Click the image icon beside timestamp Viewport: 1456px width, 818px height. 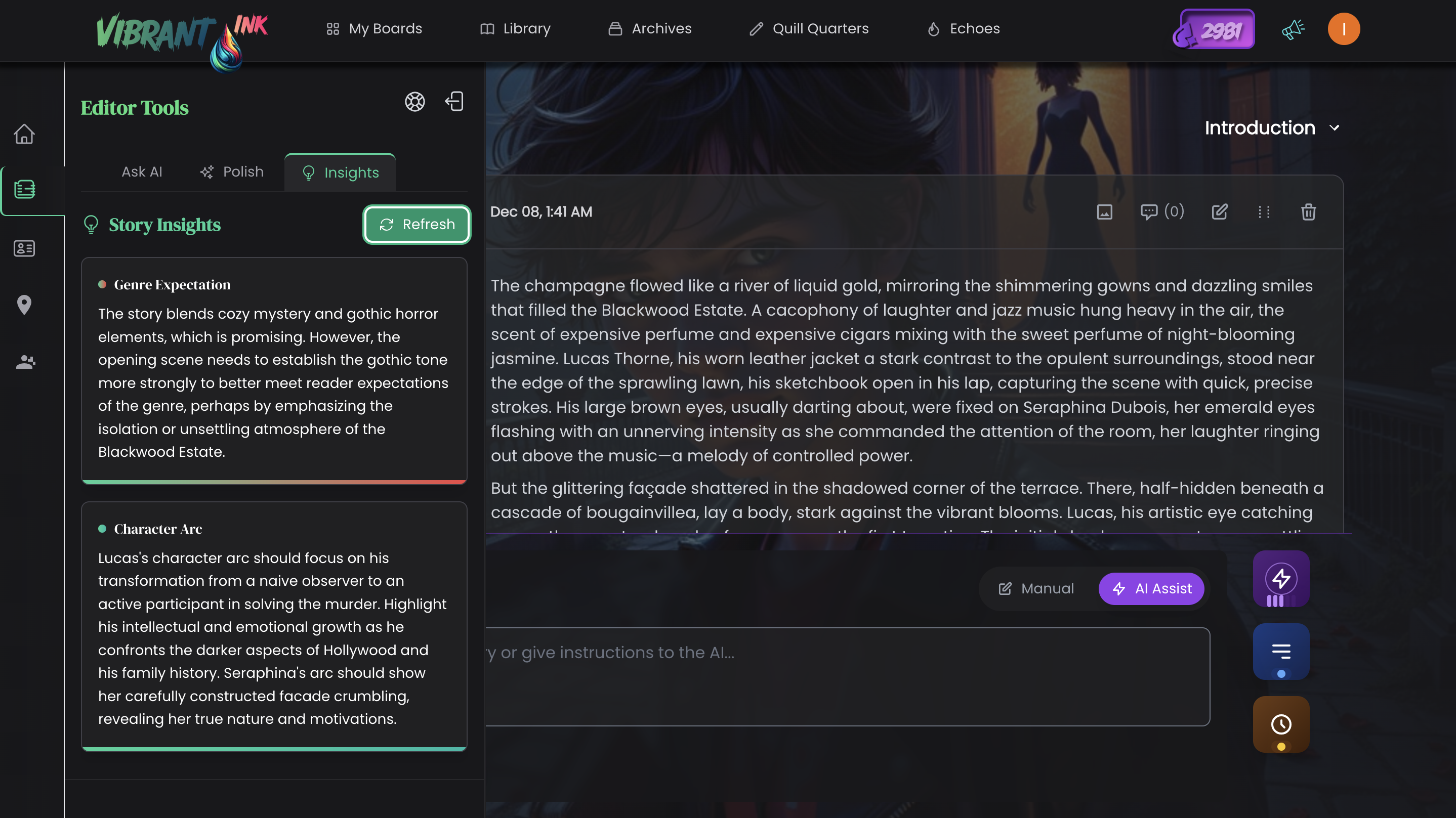[x=1104, y=212]
